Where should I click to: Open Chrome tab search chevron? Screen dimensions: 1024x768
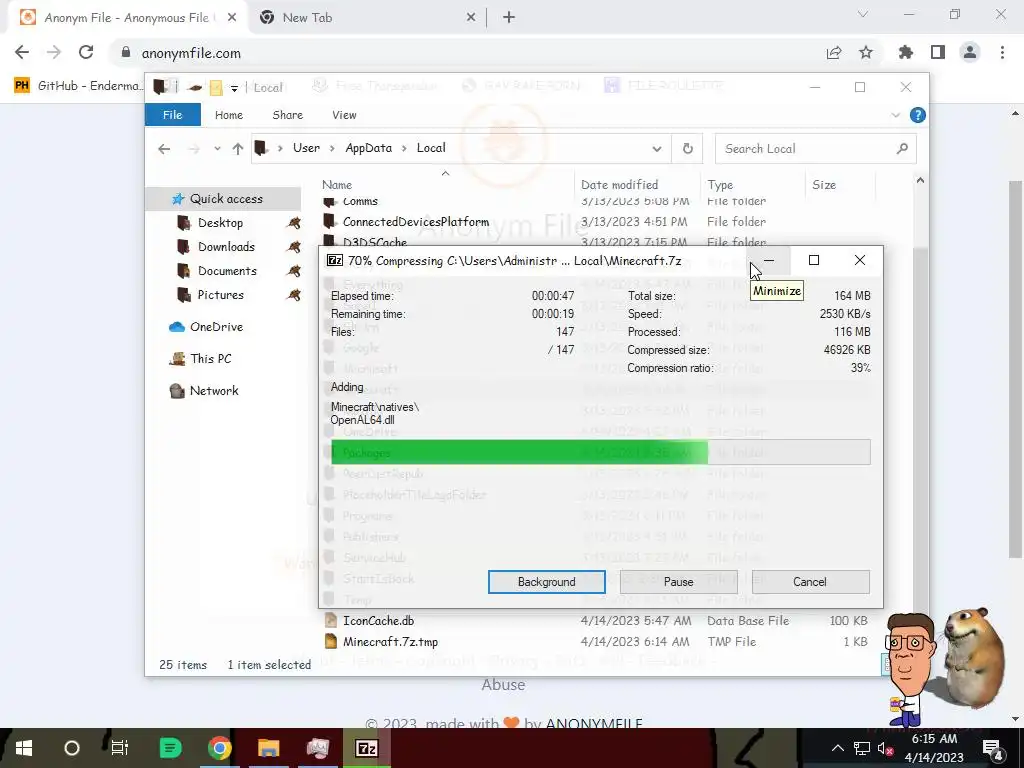pyautogui.click(x=863, y=14)
